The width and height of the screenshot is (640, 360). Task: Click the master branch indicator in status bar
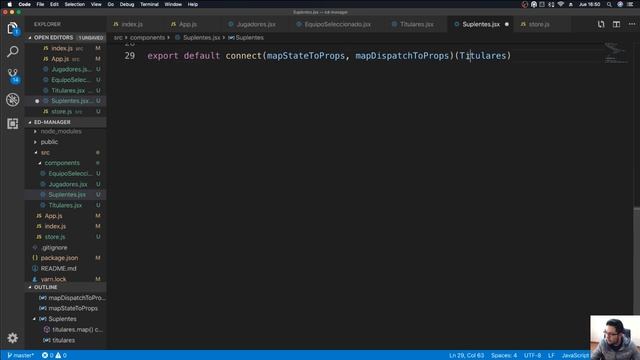(x=20, y=356)
